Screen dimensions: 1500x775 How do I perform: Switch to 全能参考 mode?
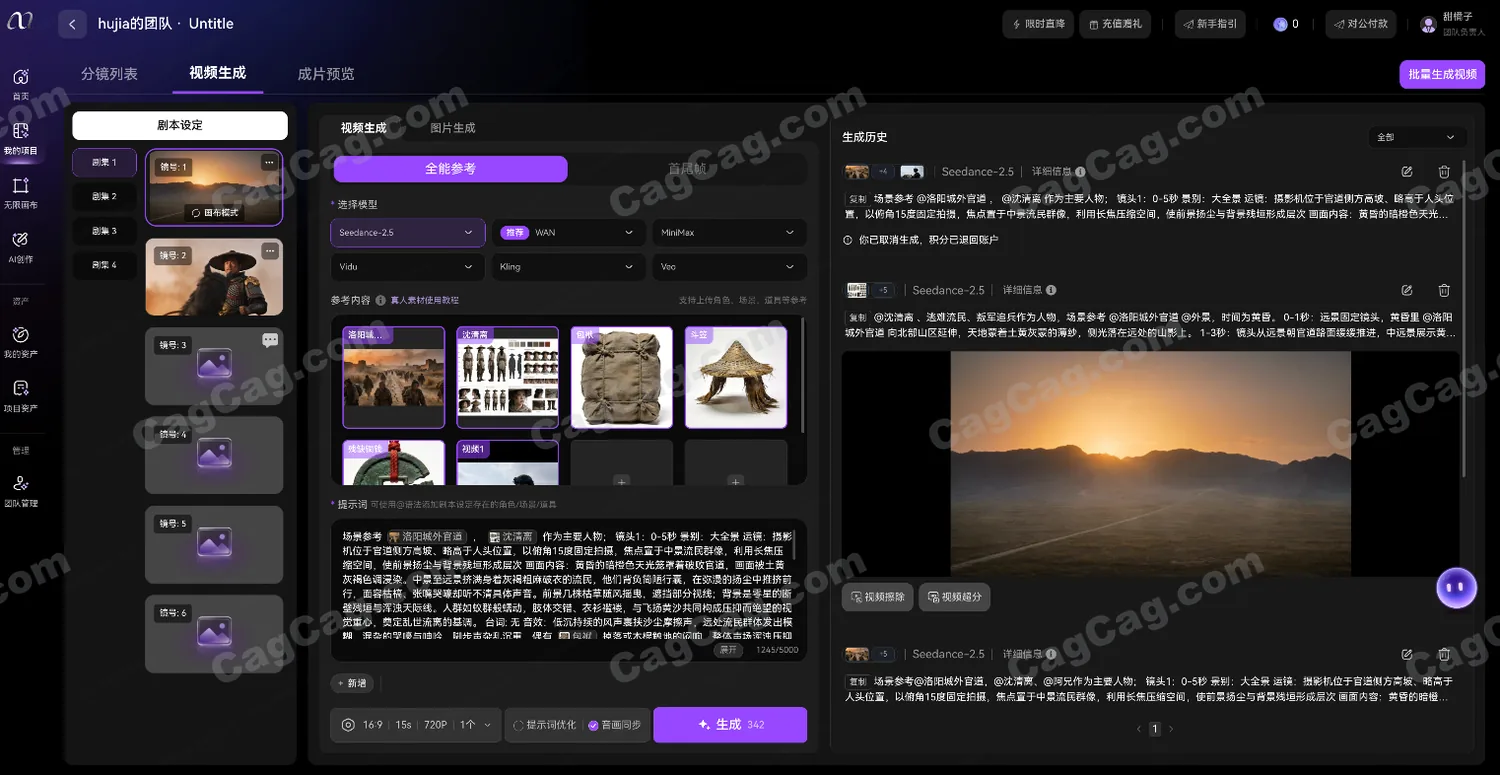coord(451,169)
